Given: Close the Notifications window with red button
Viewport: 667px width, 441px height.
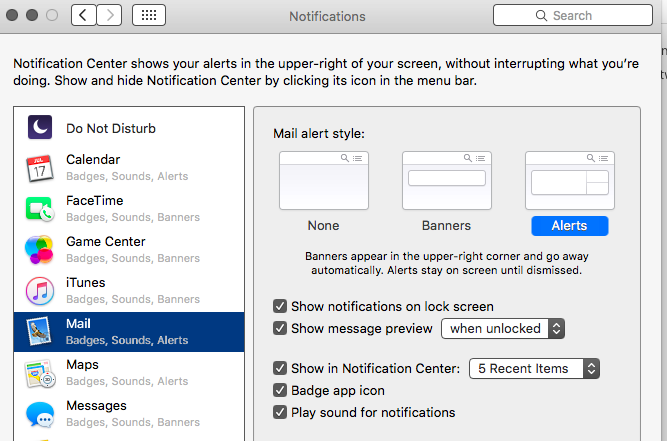Looking at the screenshot, I should click(12, 15).
